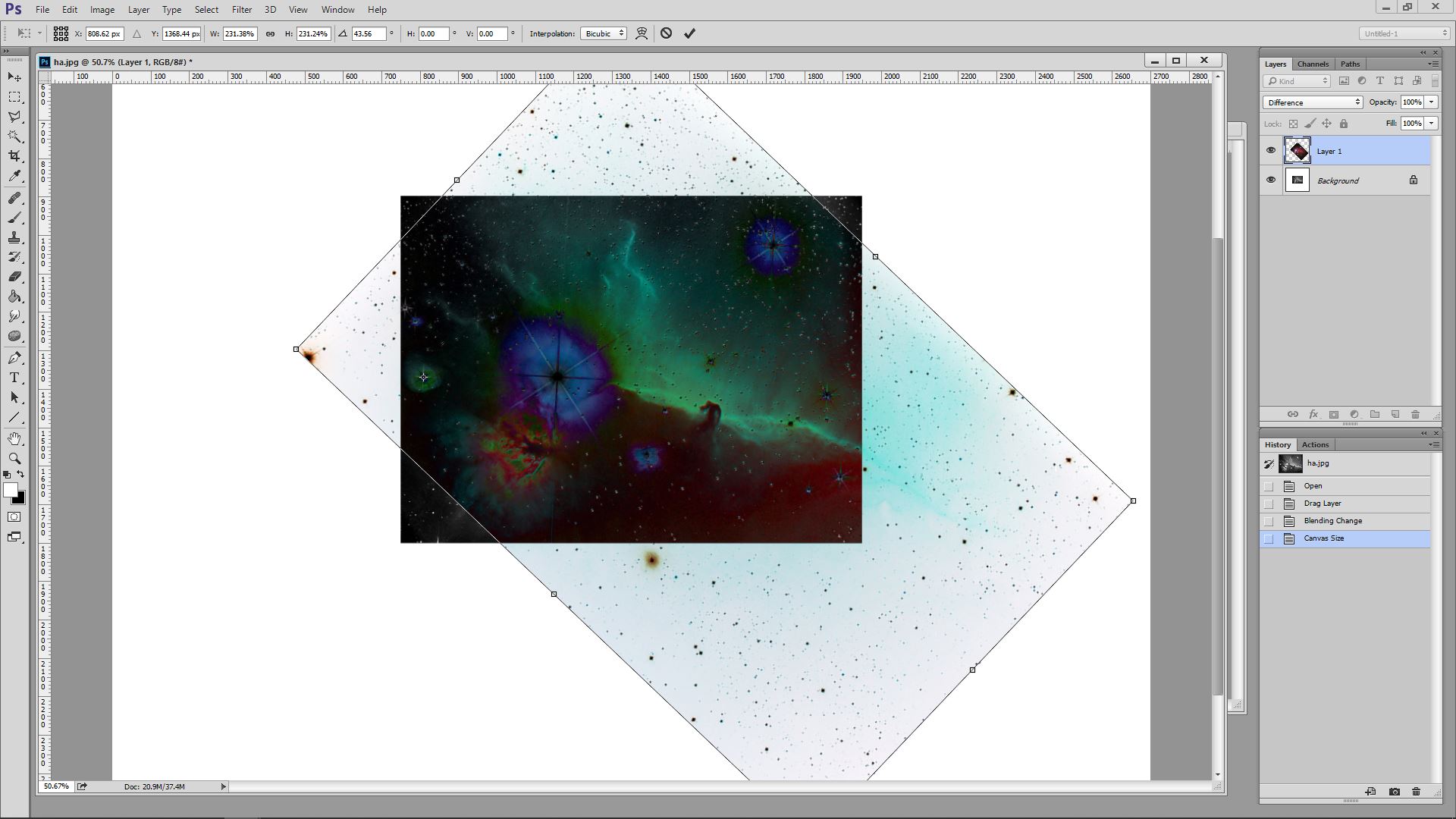
Task: Select the Polygonal Lasso tool
Action: pos(14,117)
